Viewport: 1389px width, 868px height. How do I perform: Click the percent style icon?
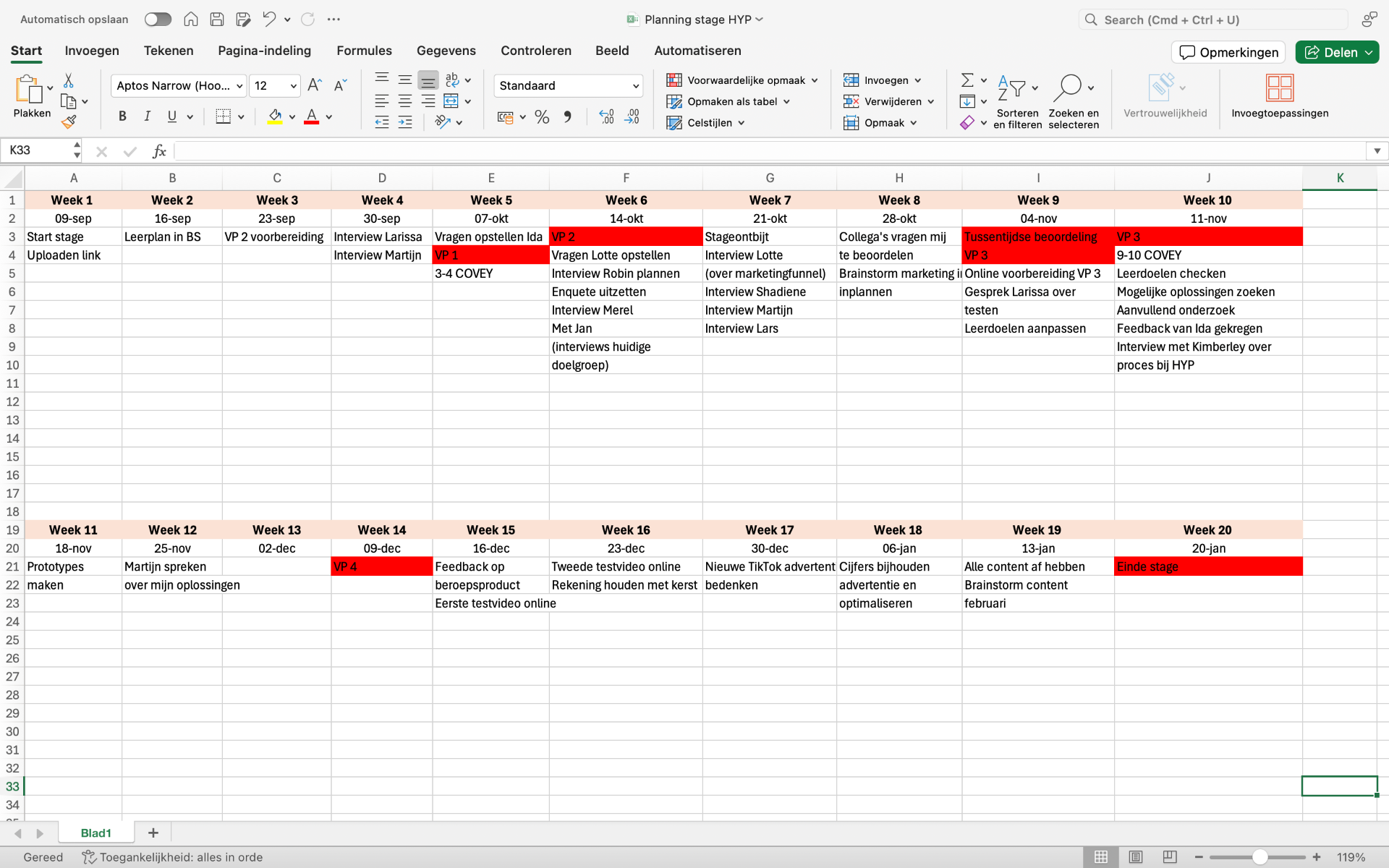coord(542,117)
